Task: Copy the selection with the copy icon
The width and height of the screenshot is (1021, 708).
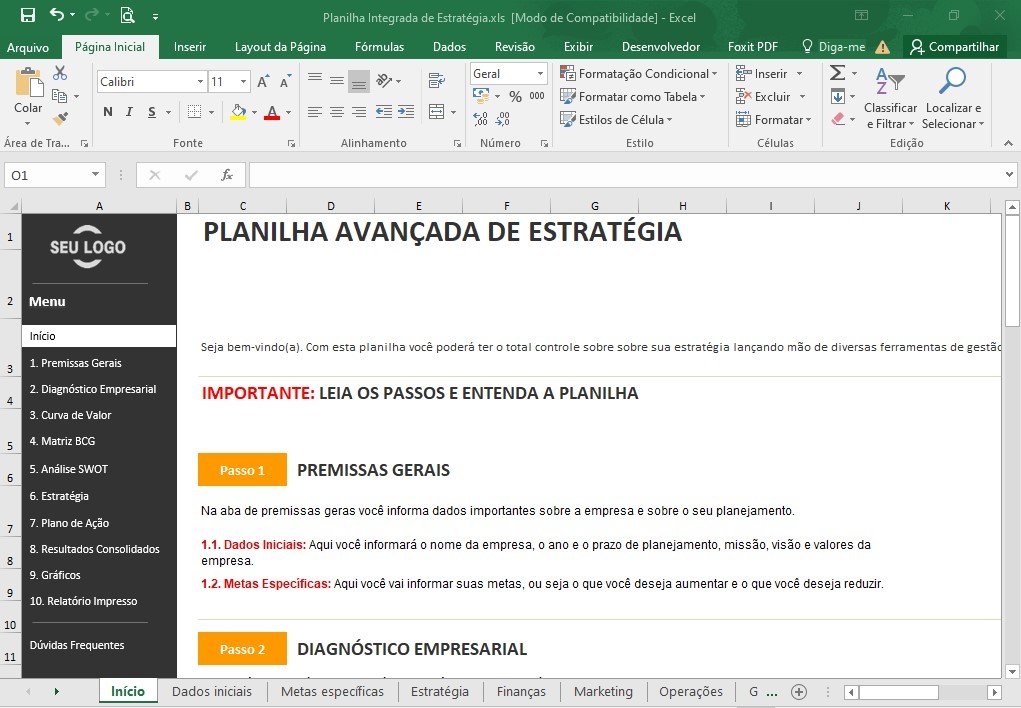Action: 59,96
